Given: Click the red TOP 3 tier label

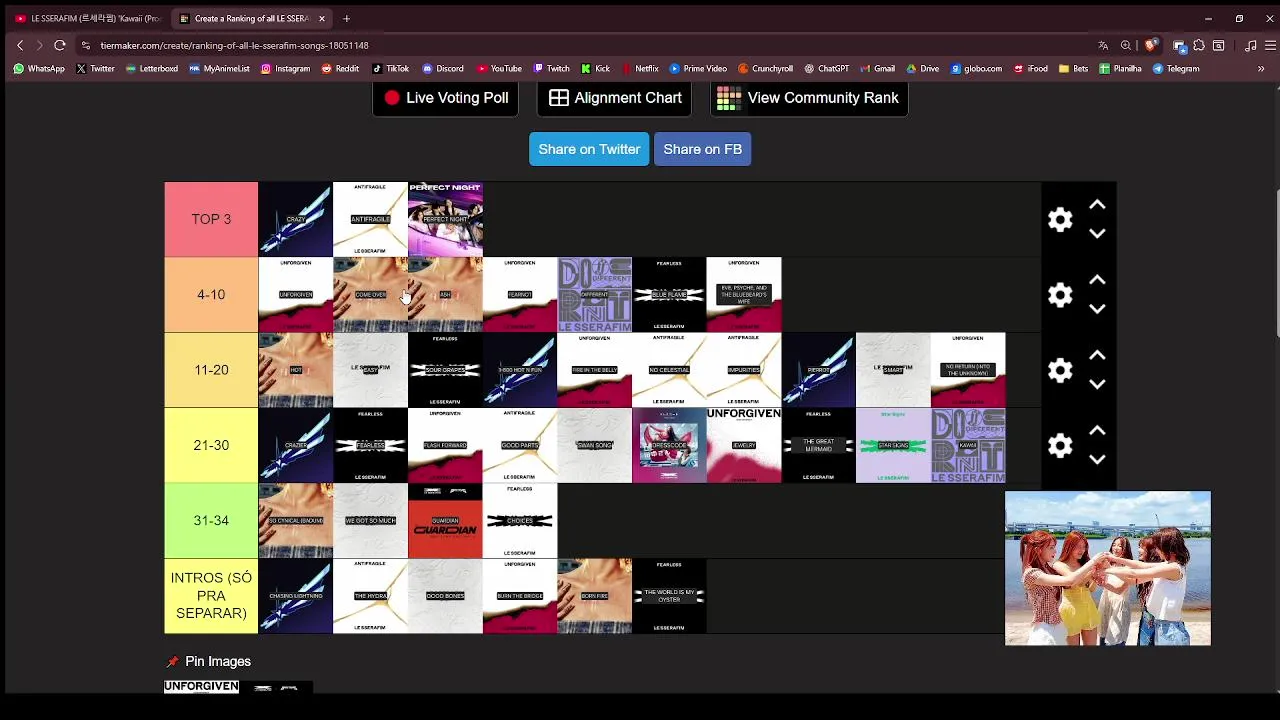Looking at the screenshot, I should coord(211,219).
